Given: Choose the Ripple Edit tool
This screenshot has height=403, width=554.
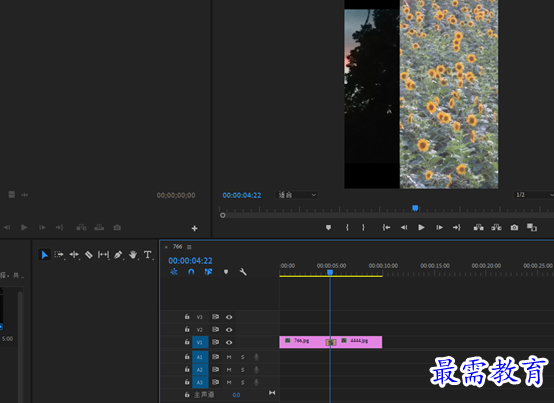Looking at the screenshot, I should pos(74,255).
